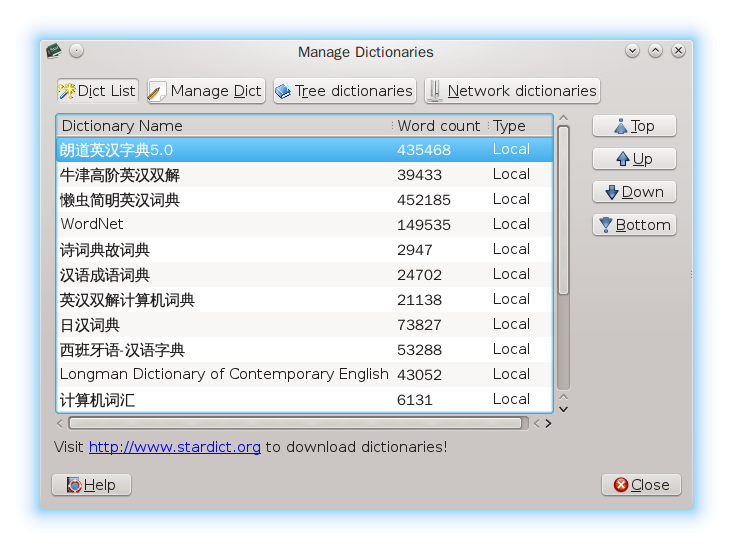Select the 计算机词汇 dictionary
Screen dimensions: 733x549
coord(304,400)
